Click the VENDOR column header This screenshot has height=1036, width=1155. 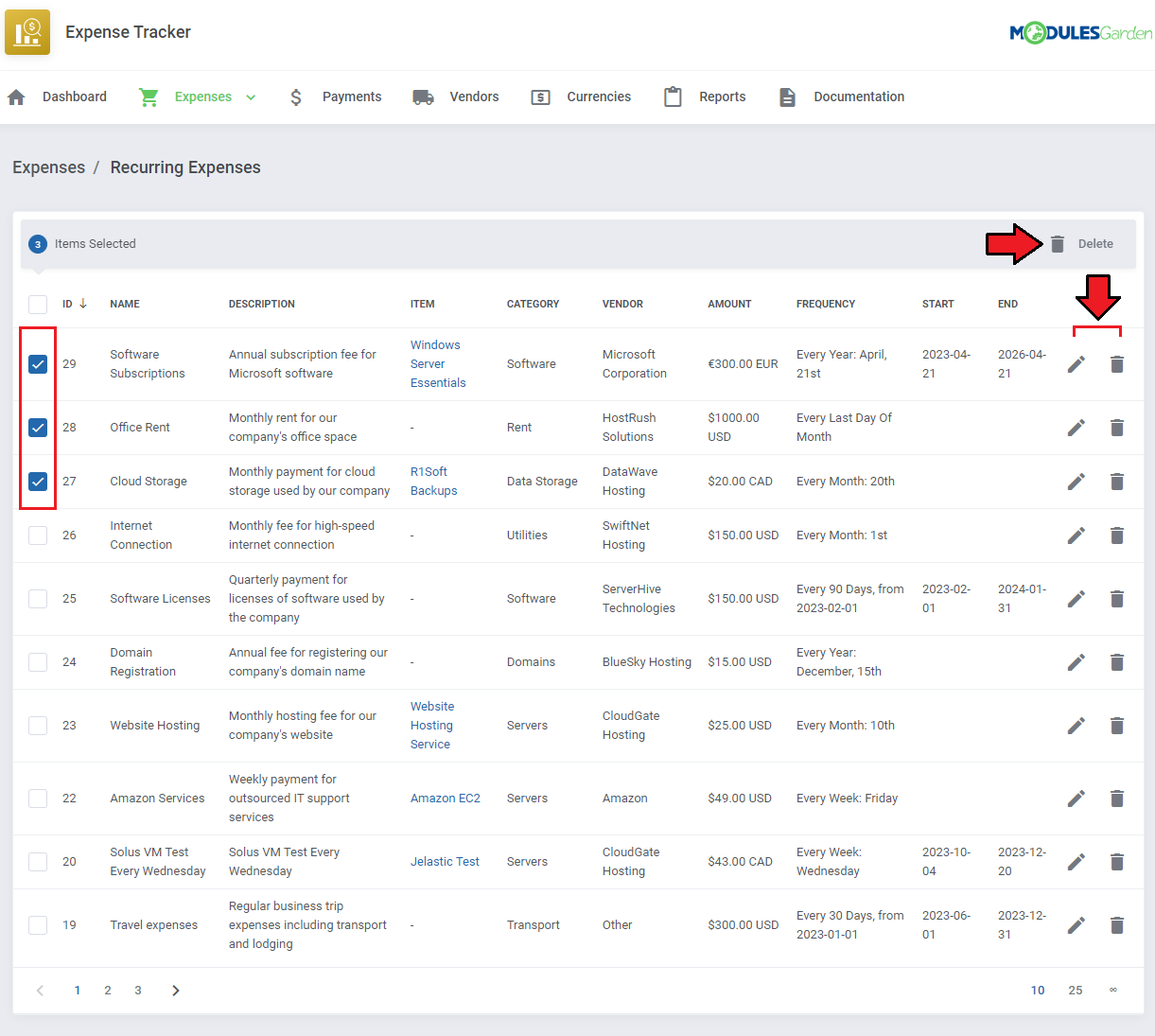pos(622,305)
